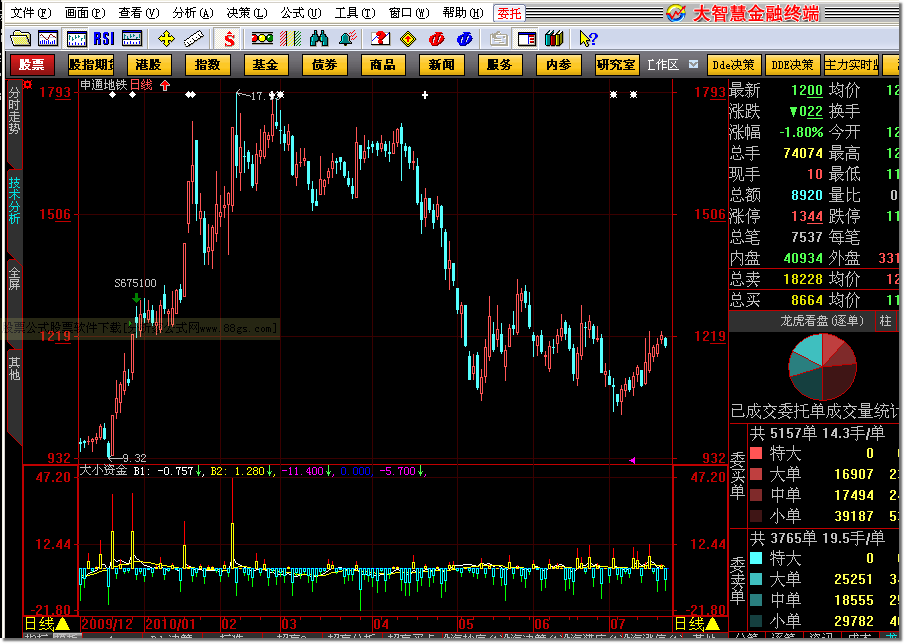
Task: Click the greyed clipboard toolbar icon
Action: tap(499, 39)
